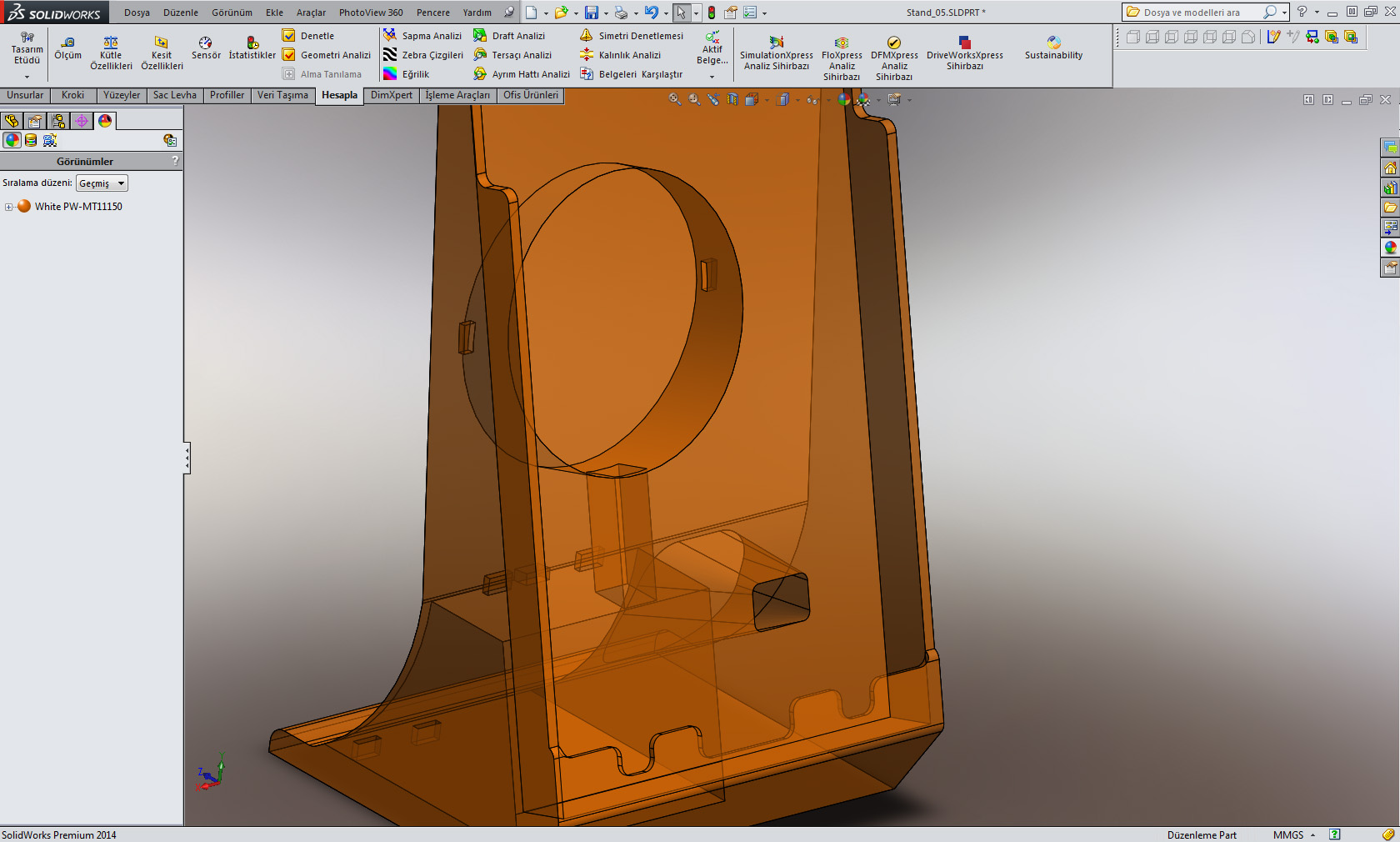The image size is (1400, 842).
Task: Open the Dosya menu
Action: [x=137, y=13]
